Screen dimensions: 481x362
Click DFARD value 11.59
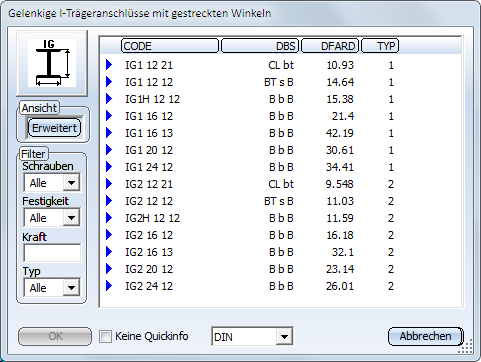coord(340,218)
